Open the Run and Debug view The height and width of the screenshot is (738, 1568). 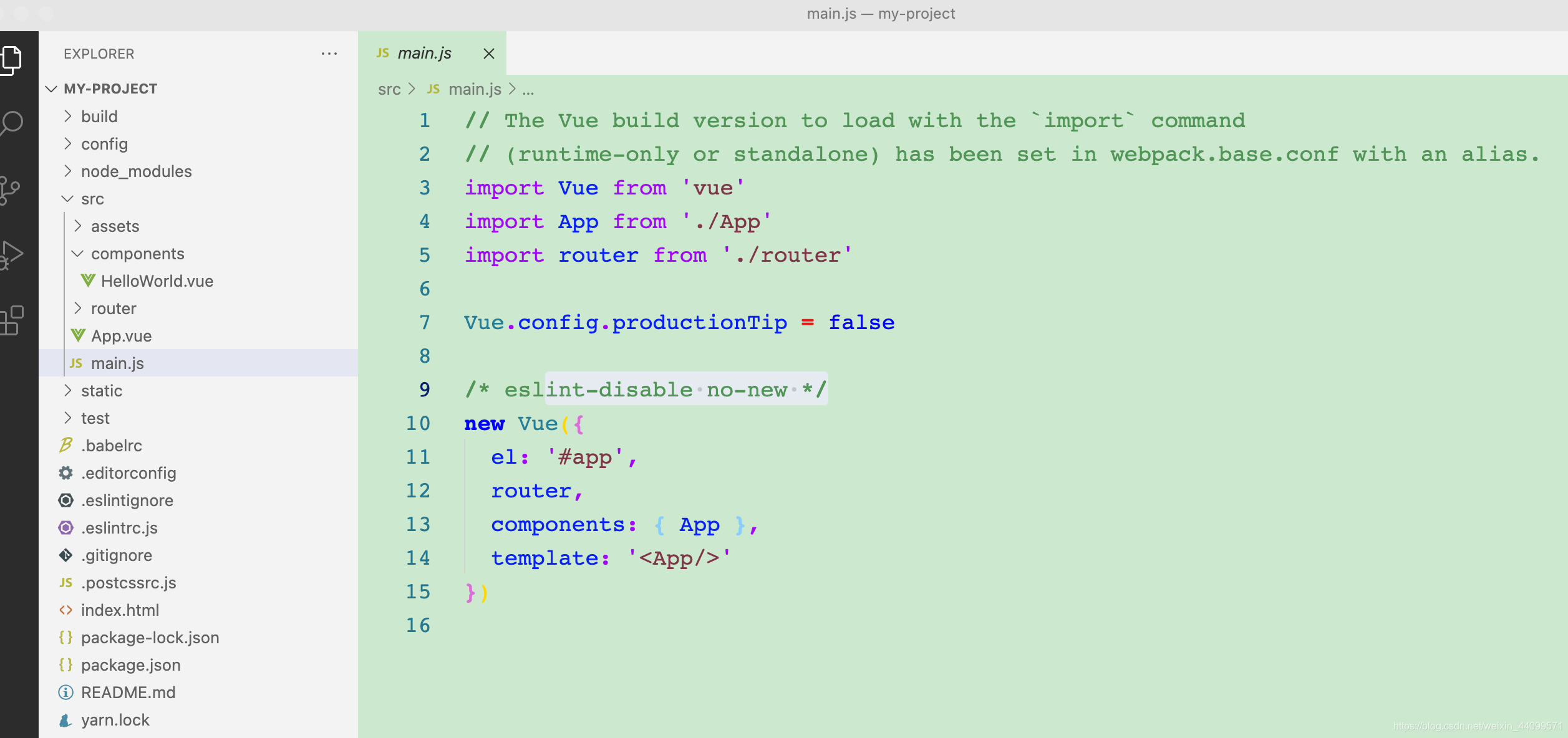click(11, 255)
